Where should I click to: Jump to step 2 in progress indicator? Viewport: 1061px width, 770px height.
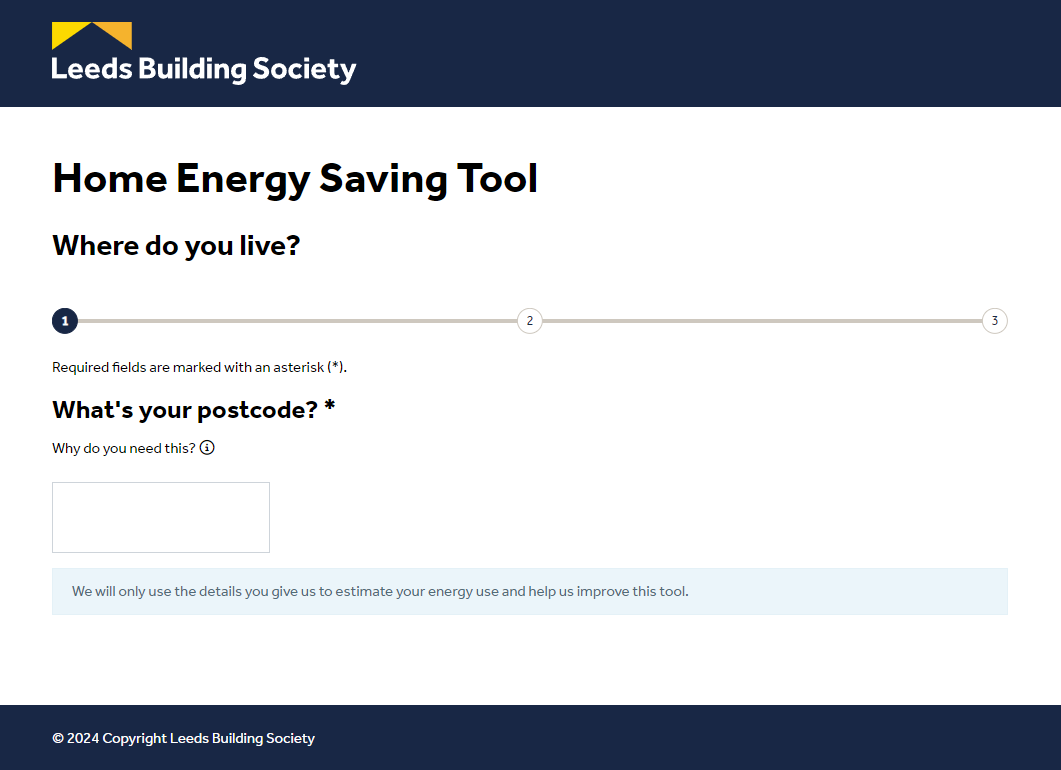tap(530, 321)
